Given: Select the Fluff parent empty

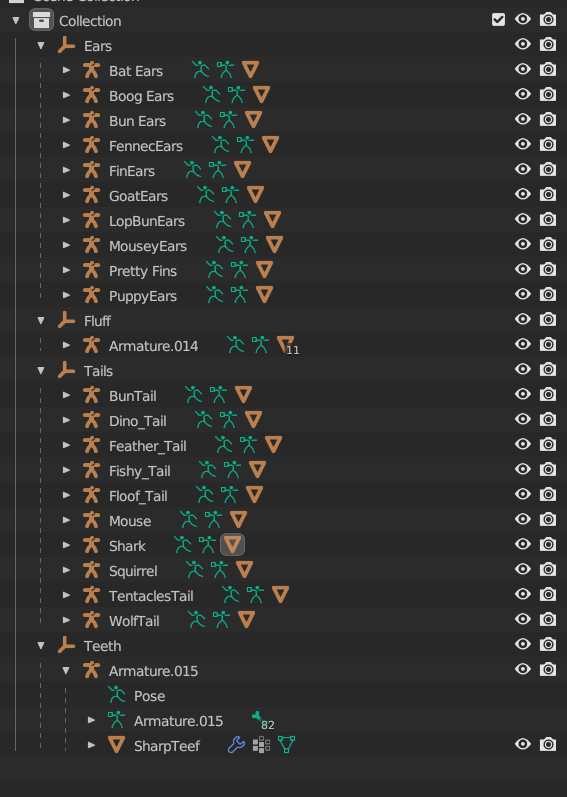Looking at the screenshot, I should (x=97, y=321).
